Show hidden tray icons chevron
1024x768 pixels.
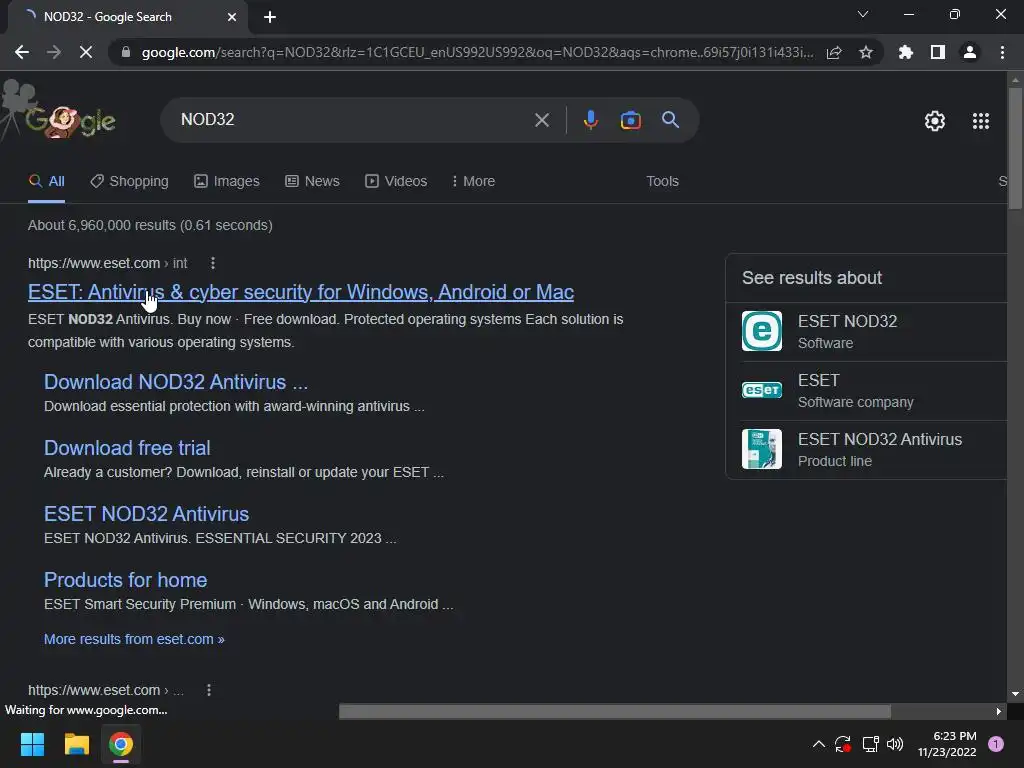[x=818, y=744]
